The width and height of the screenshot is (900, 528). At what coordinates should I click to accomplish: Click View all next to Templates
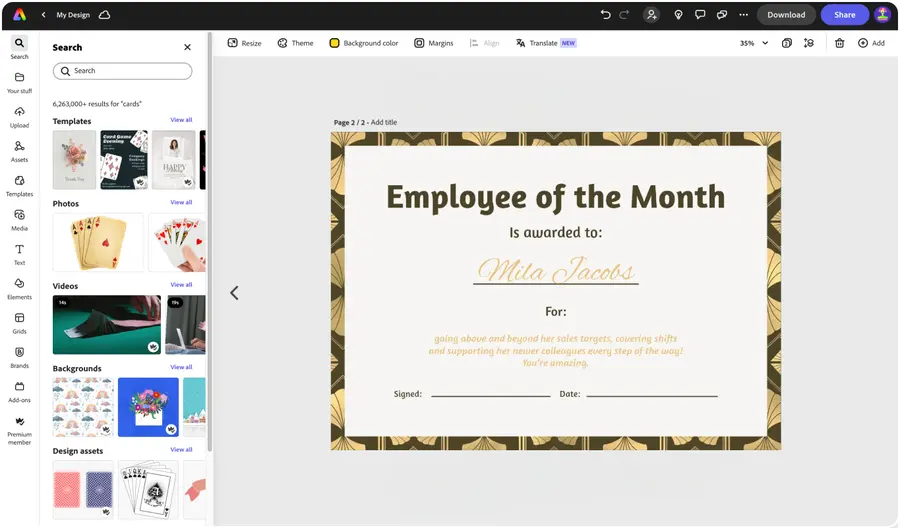[x=181, y=120]
